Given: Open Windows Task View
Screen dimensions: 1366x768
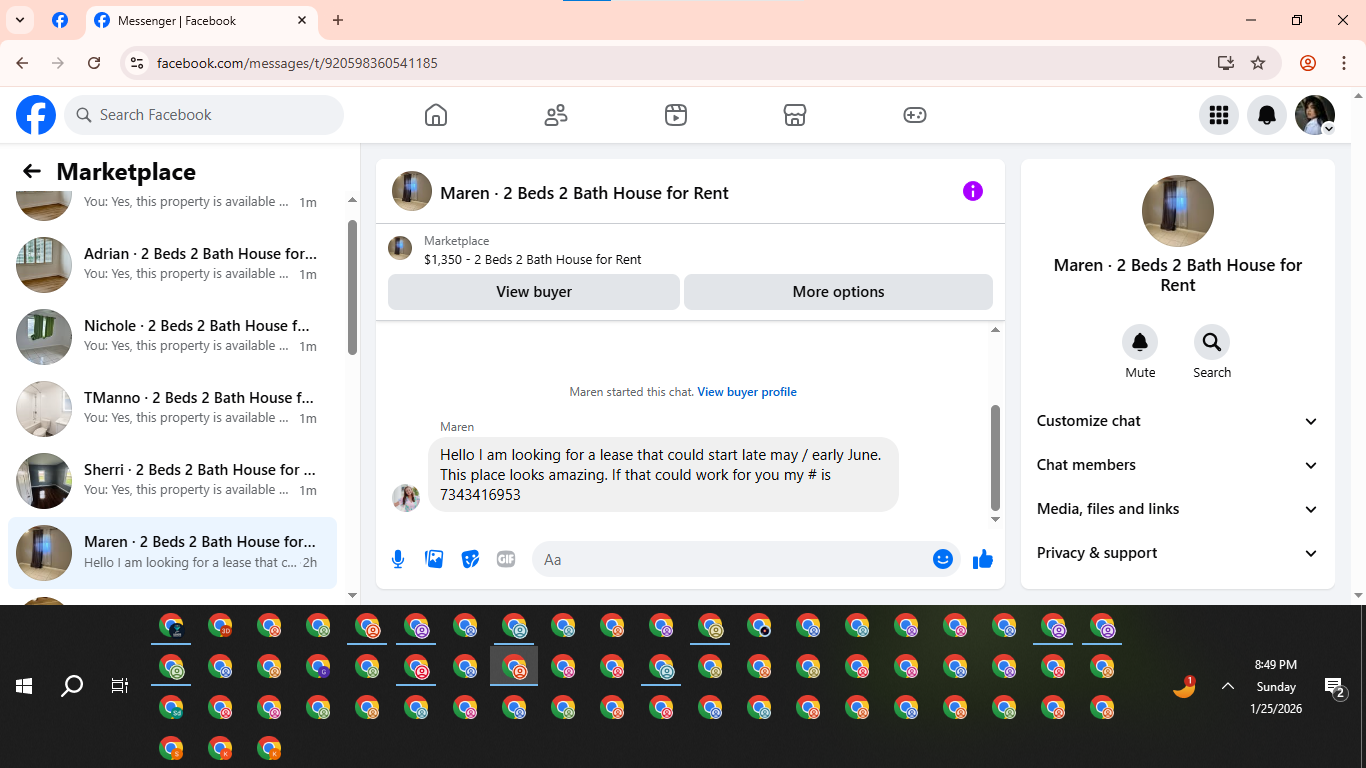Looking at the screenshot, I should tap(120, 686).
